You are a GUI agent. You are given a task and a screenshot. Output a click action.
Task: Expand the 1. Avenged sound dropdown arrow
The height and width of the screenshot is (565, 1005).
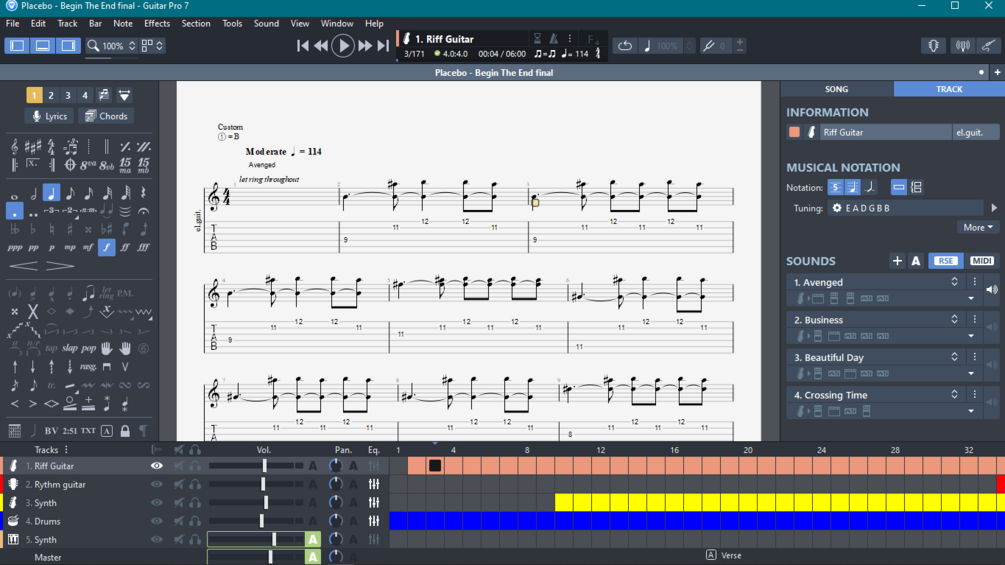point(971,299)
